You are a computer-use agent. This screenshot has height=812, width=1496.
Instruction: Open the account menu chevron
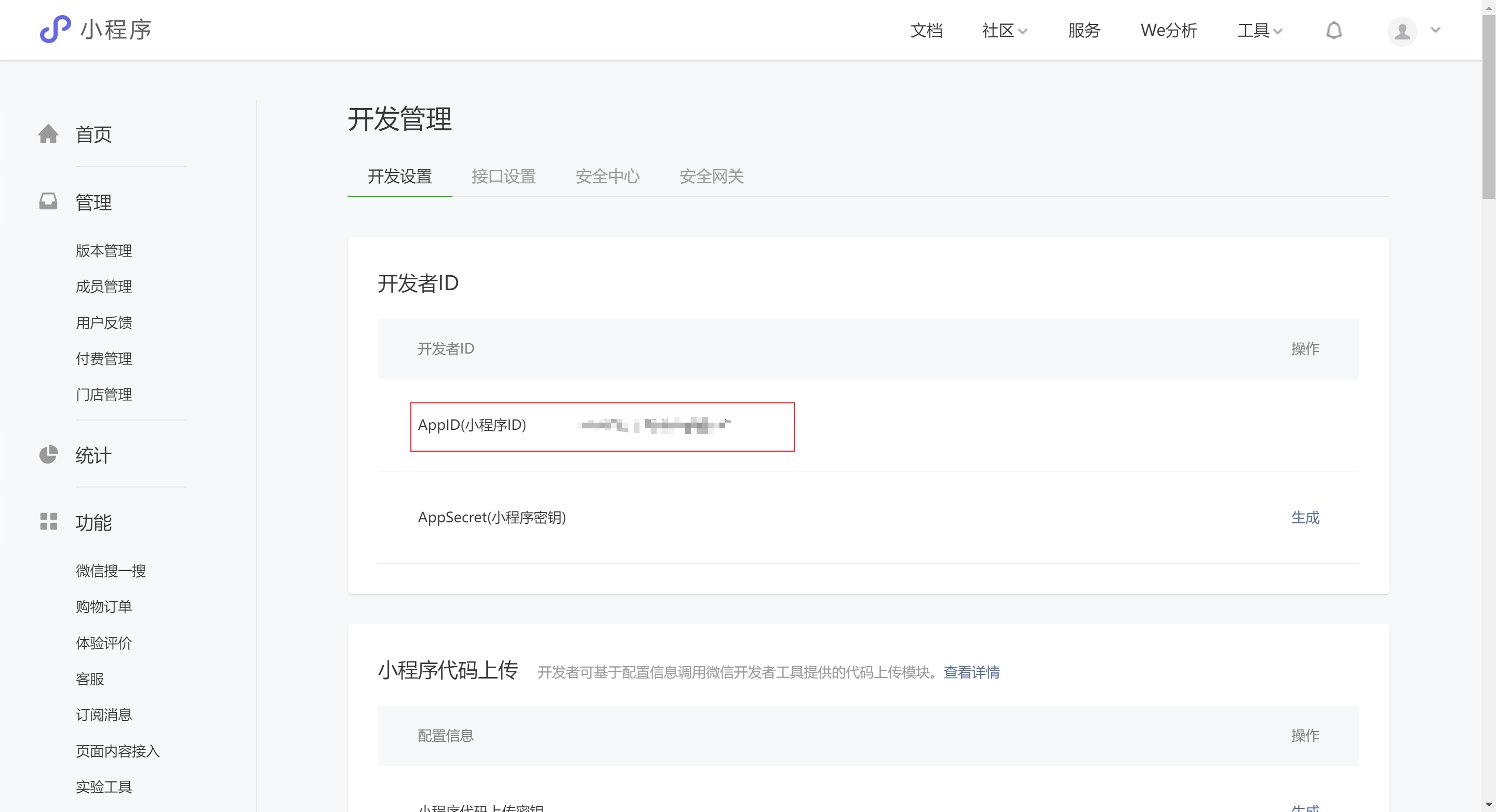coord(1436,30)
